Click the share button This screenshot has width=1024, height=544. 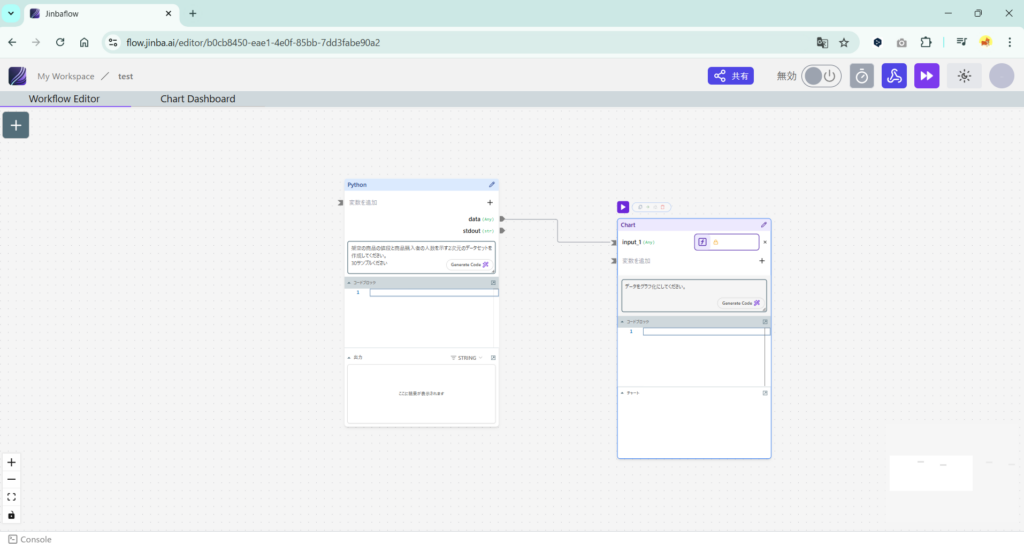coord(731,76)
